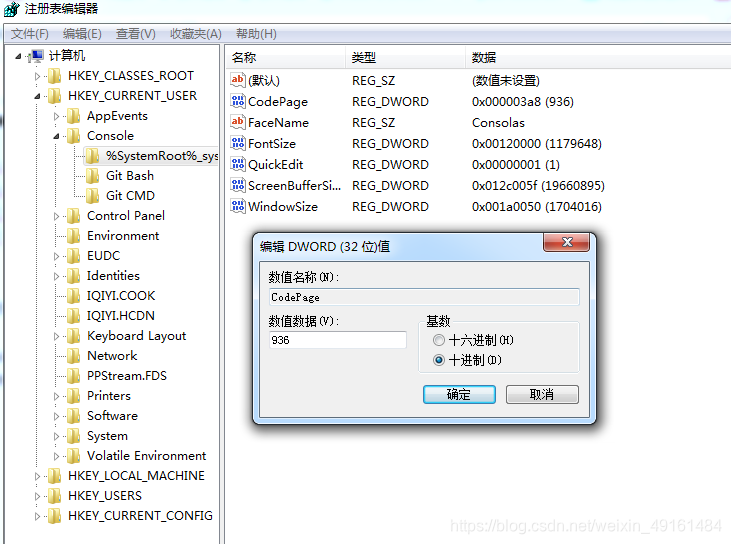
Task: Open the 编辑(E) menu
Action: coord(82,34)
